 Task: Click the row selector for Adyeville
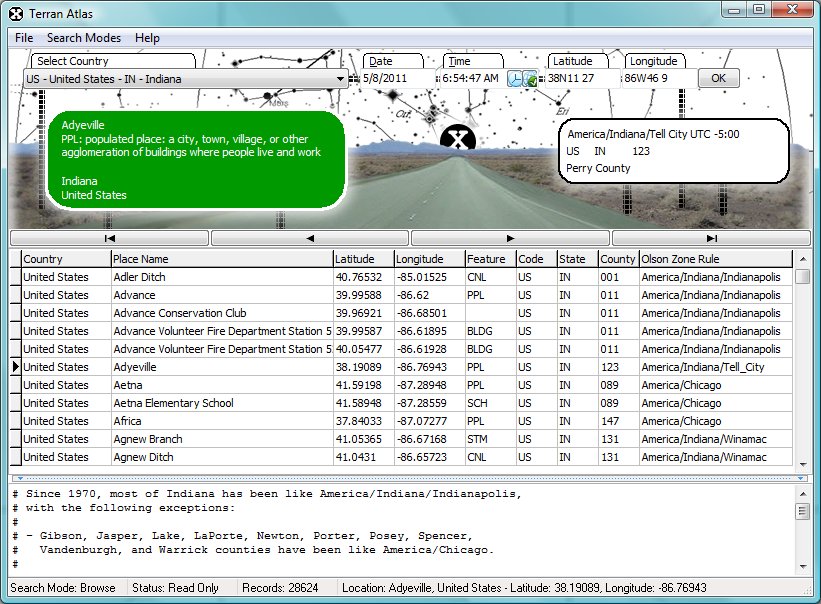click(x=16, y=367)
